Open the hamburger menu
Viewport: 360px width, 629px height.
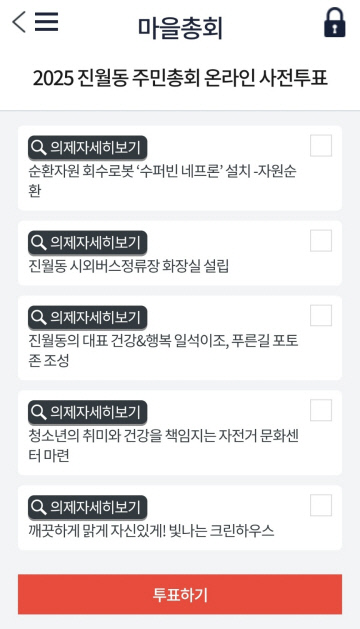pos(47,22)
